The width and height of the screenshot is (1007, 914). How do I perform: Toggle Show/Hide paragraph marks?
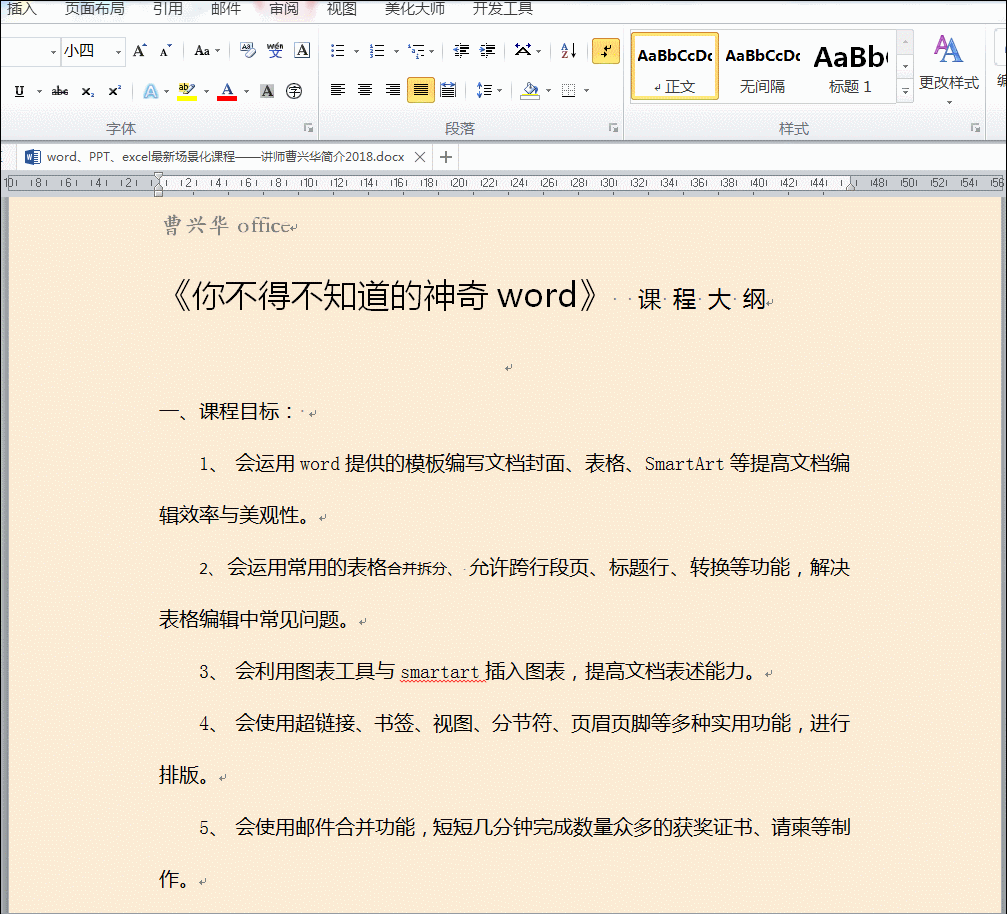(x=606, y=51)
